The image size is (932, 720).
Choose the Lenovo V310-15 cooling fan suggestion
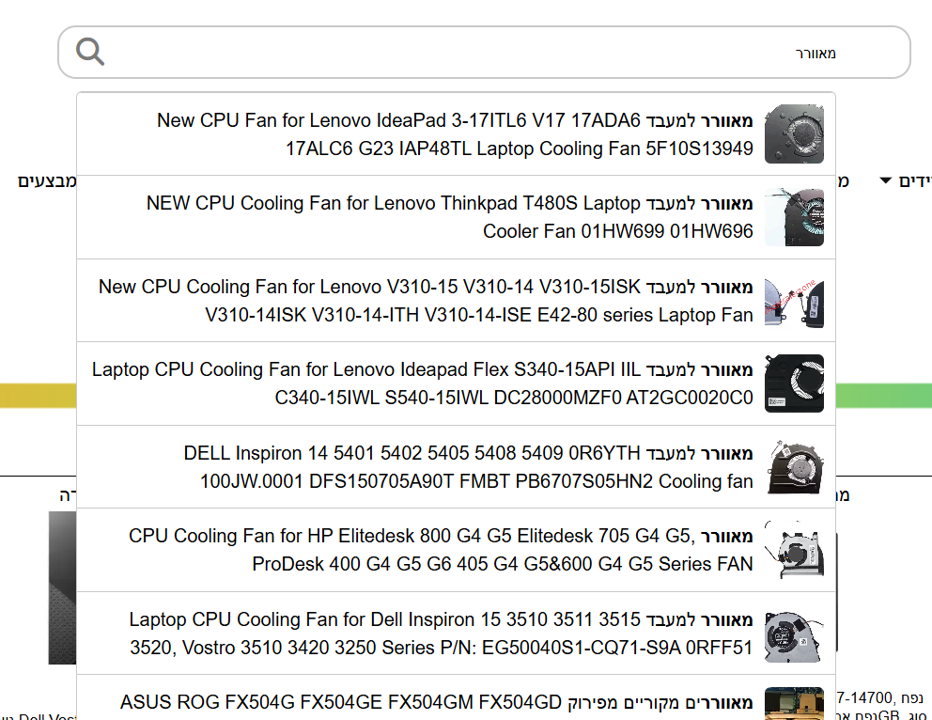(x=456, y=300)
